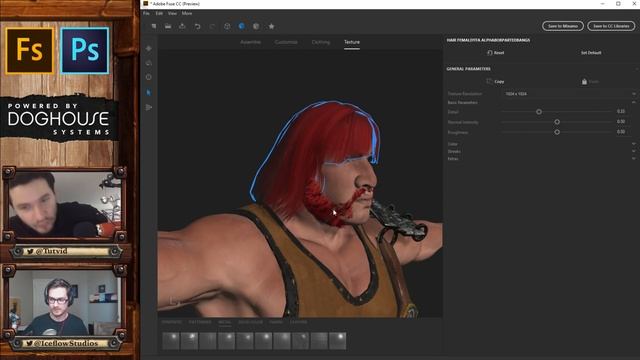Select the Texture tab
The image size is (640, 360).
pyautogui.click(x=352, y=42)
